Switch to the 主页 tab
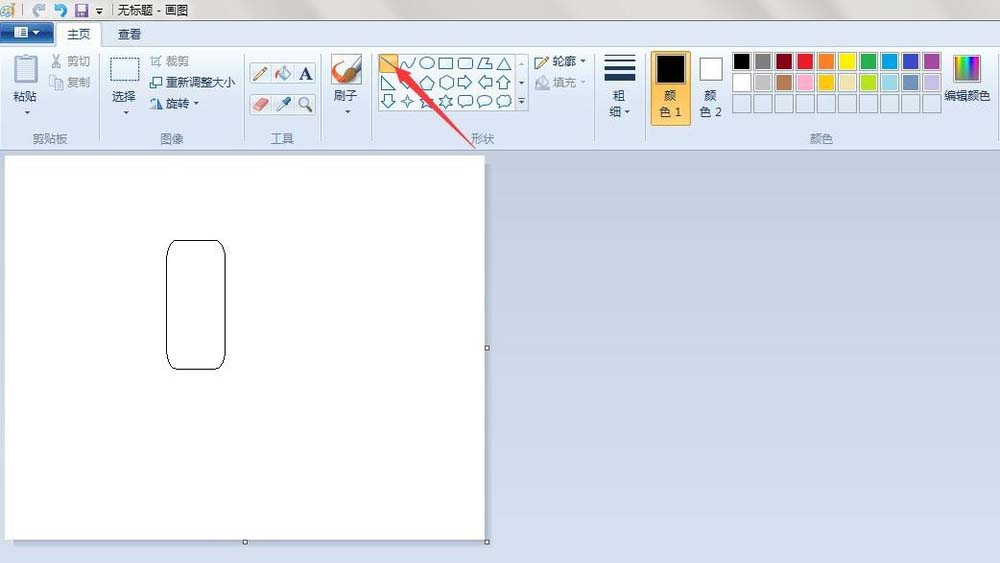Viewport: 1000px width, 563px height. [78, 34]
